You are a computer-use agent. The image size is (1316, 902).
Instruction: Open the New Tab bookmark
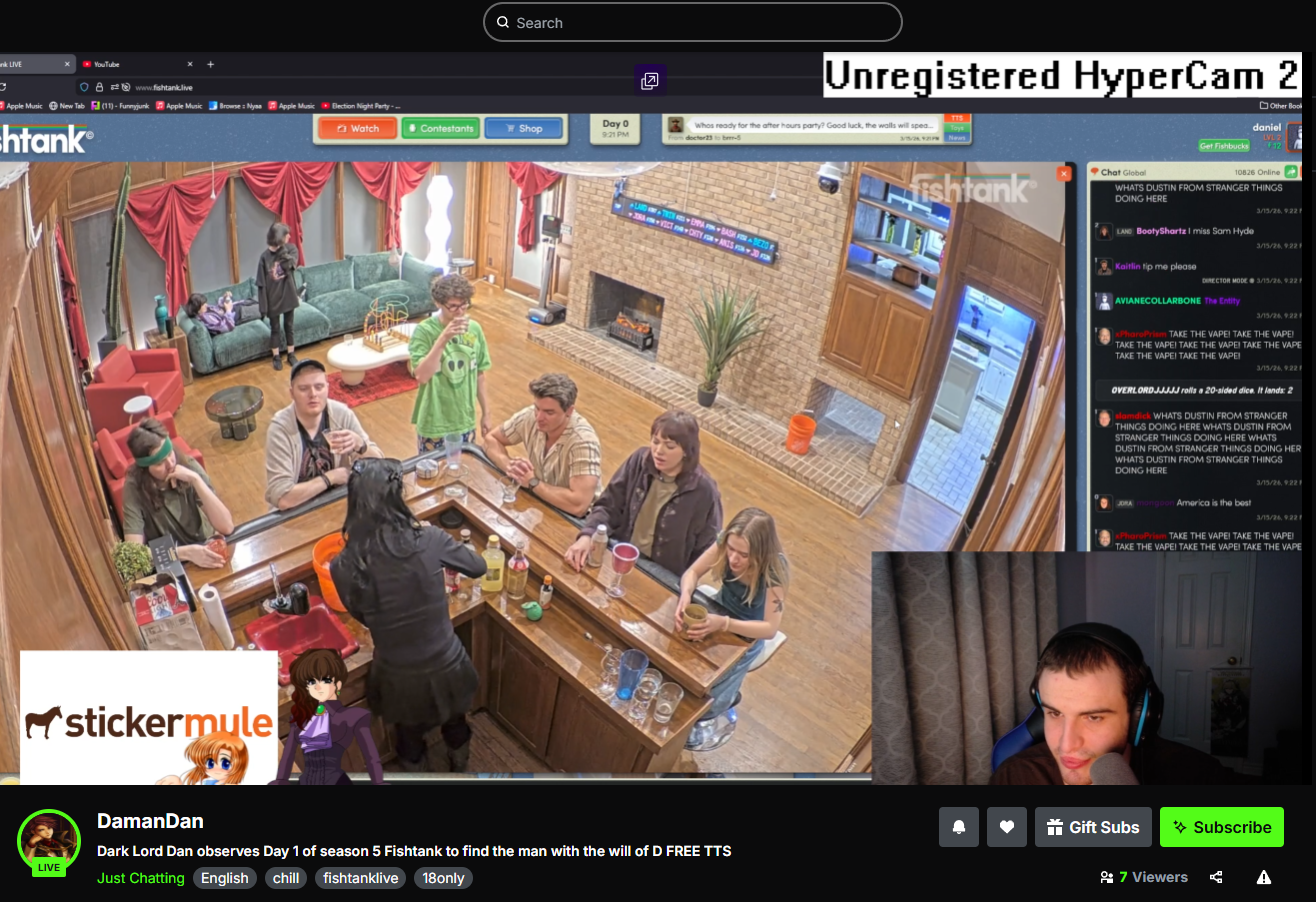point(67,106)
